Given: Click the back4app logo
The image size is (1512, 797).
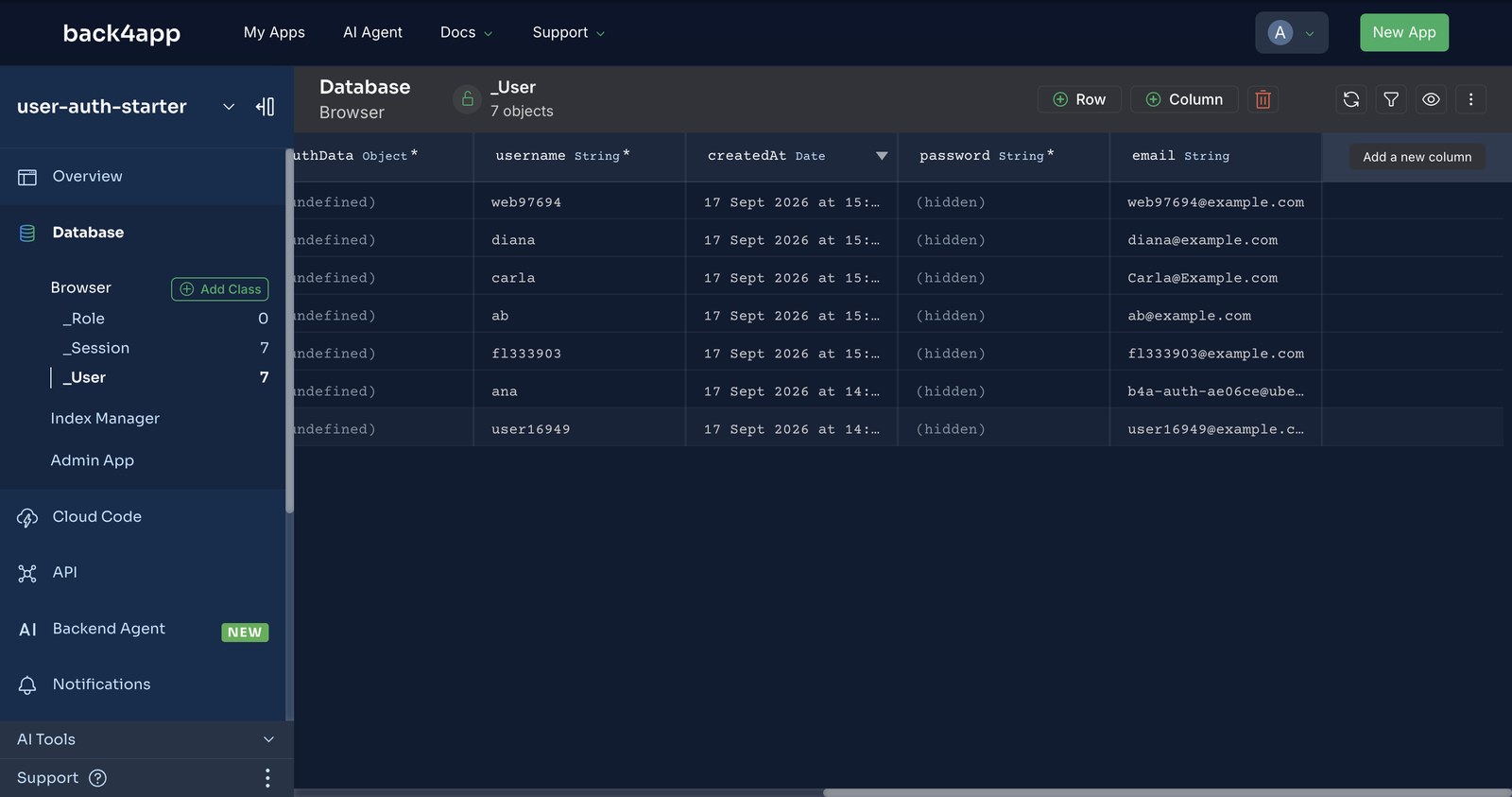Looking at the screenshot, I should point(122,33).
